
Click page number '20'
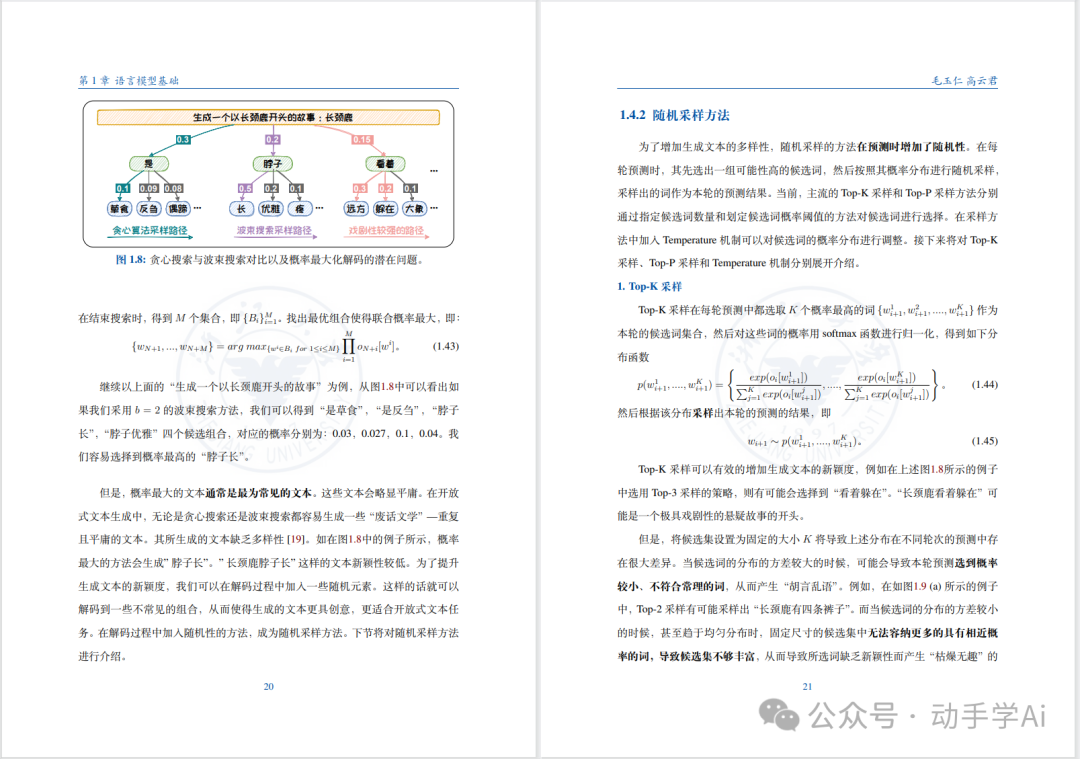[x=269, y=687]
